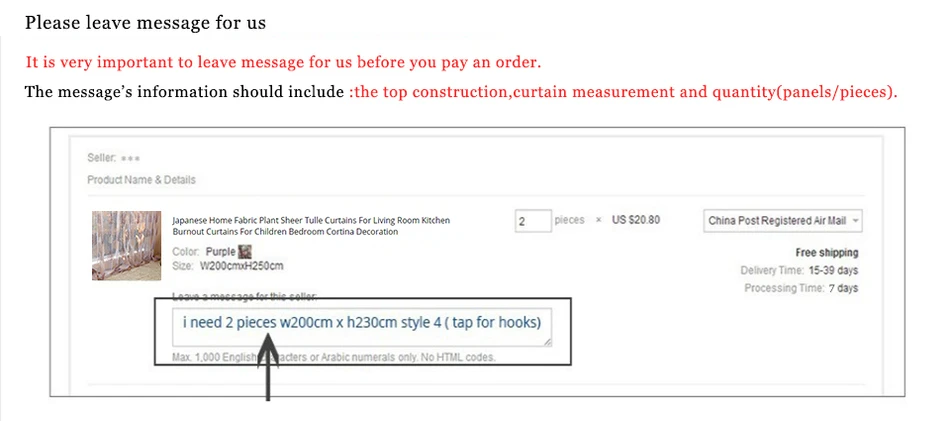This screenshot has width=950, height=421.
Task: Click the red very important notice text
Action: click(283, 62)
